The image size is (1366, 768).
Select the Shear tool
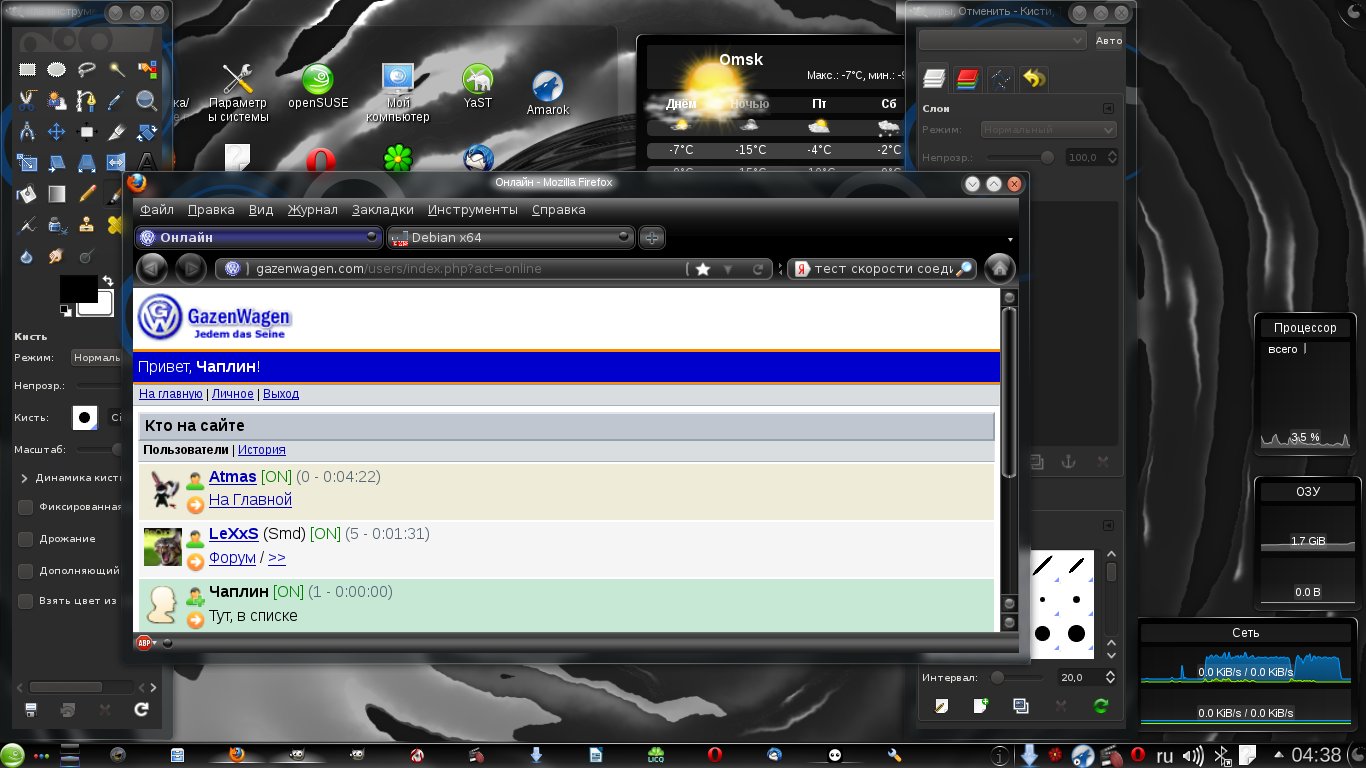click(57, 162)
